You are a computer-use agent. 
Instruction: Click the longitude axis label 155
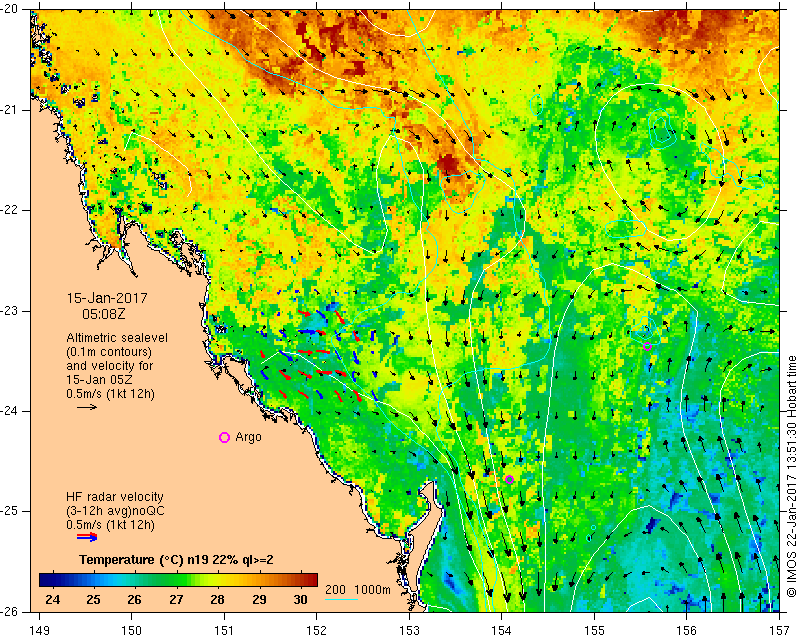click(594, 631)
